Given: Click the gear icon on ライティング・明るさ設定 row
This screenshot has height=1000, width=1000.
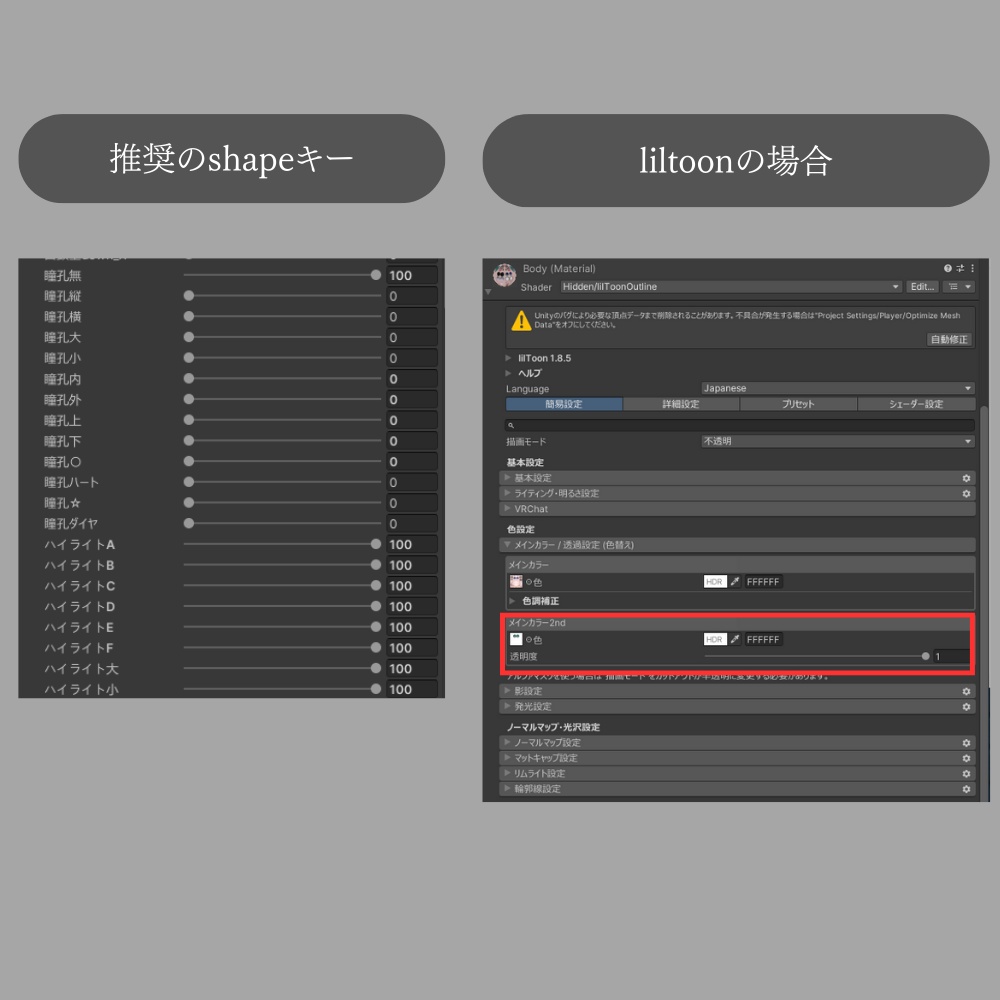Looking at the screenshot, I should pyautogui.click(x=966, y=494).
